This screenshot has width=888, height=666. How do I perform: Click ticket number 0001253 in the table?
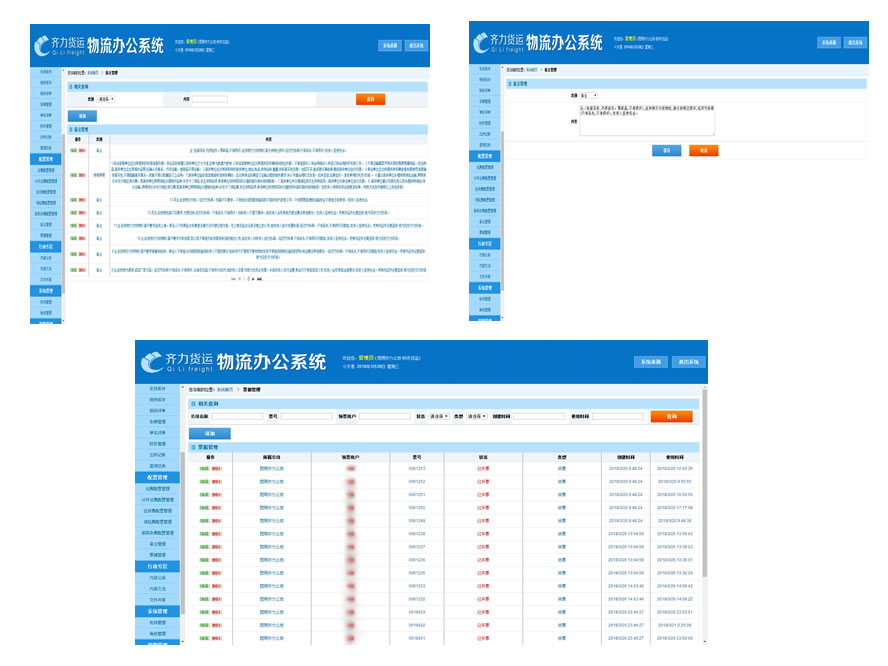[417, 468]
